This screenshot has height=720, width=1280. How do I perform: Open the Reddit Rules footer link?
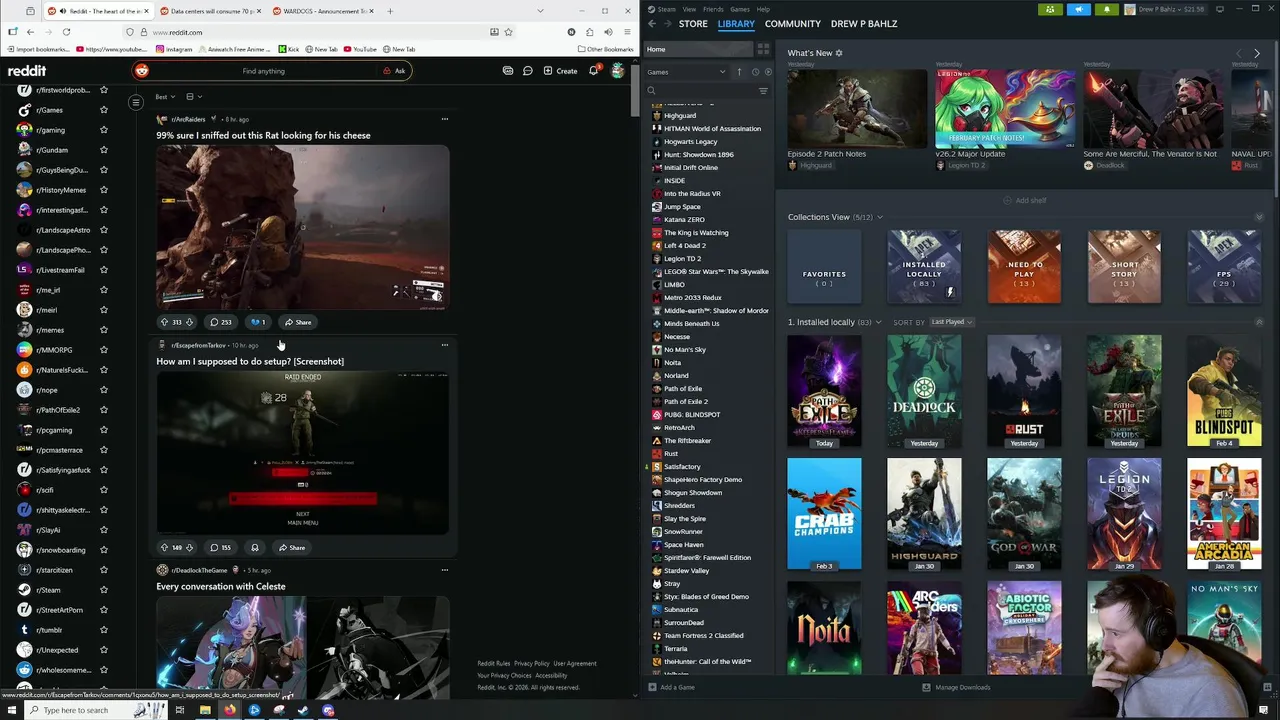pyautogui.click(x=494, y=663)
